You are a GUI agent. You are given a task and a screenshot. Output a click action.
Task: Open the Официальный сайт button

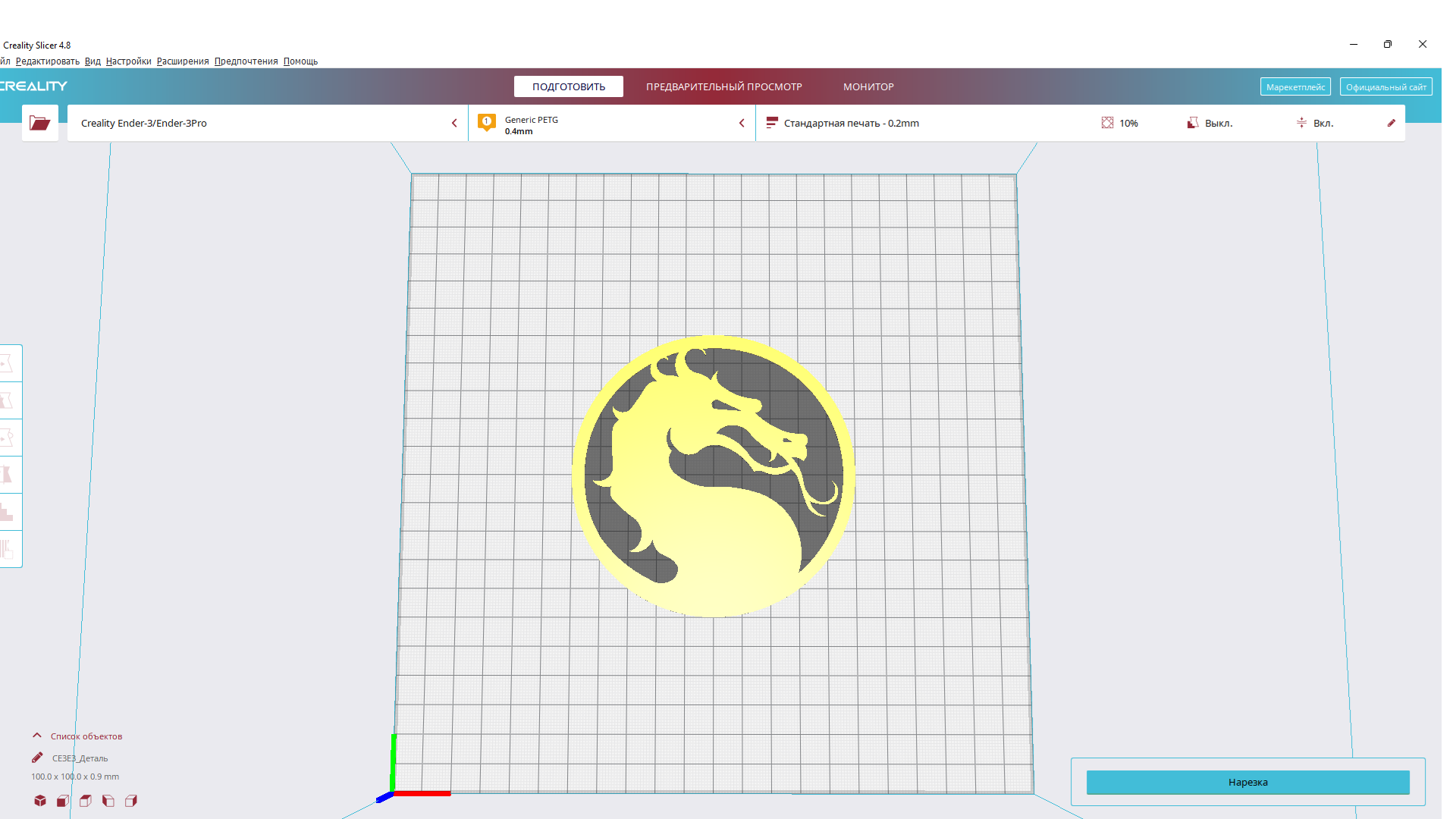(1385, 86)
